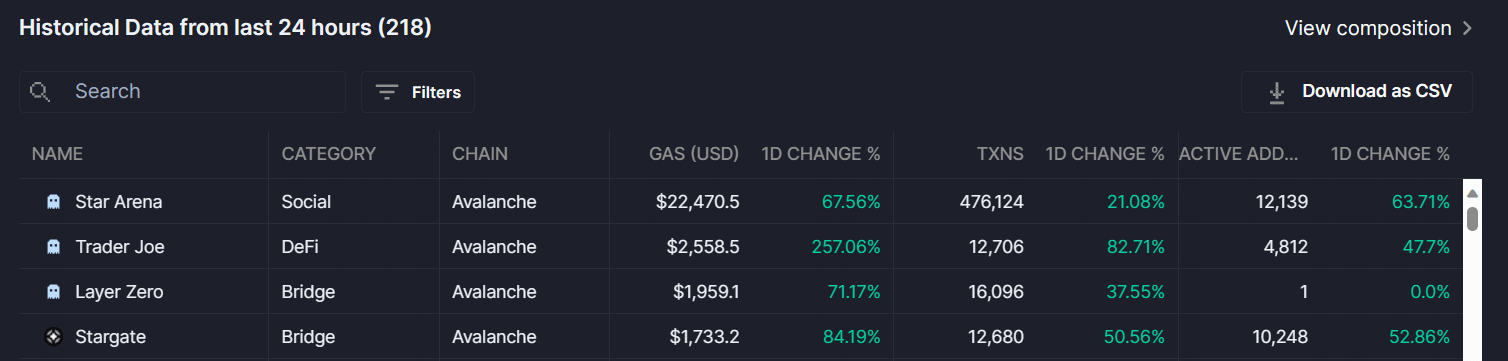The image size is (1508, 361).
Task: Click the download arrow icon
Action: pos(1276,92)
